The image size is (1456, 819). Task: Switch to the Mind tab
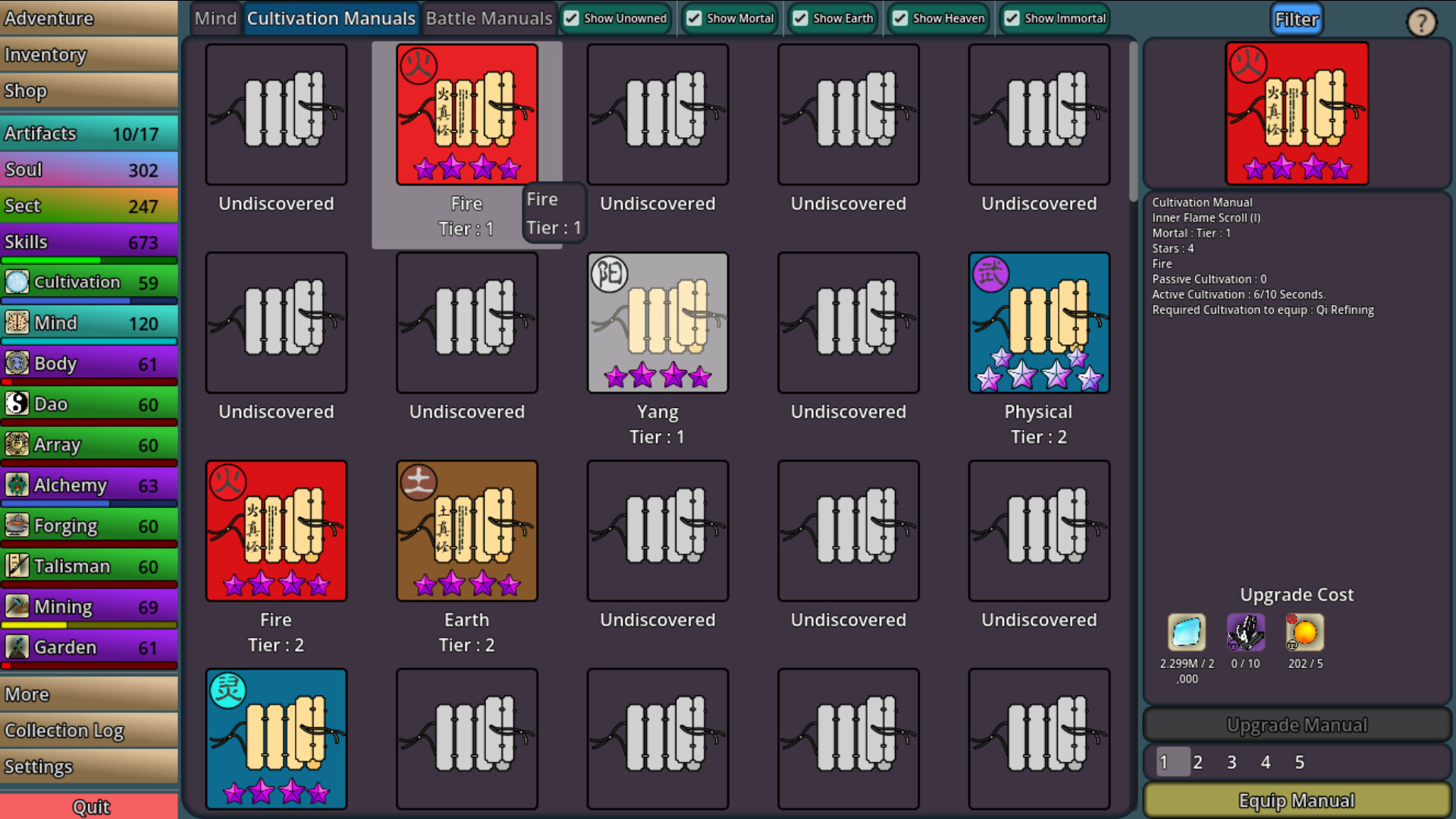tap(215, 17)
